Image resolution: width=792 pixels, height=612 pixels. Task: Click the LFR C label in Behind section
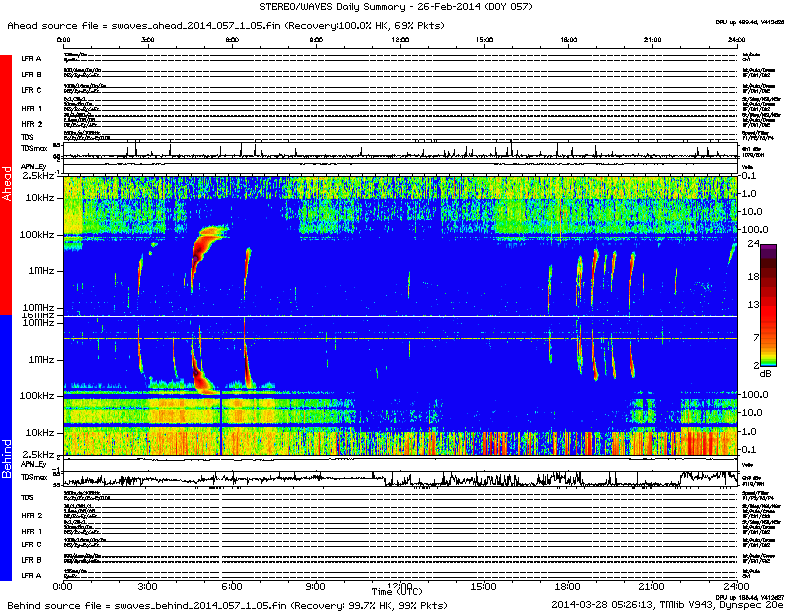[31, 544]
